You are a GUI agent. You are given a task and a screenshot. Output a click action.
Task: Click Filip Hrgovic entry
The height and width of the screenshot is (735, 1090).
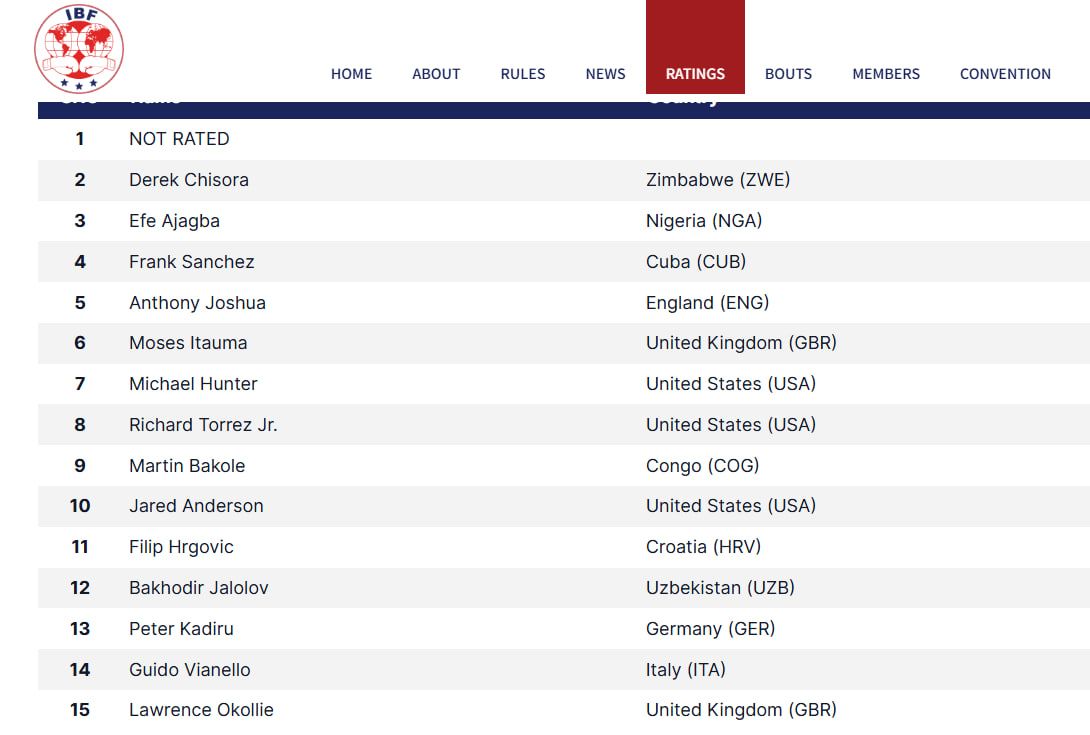pyautogui.click(x=181, y=547)
